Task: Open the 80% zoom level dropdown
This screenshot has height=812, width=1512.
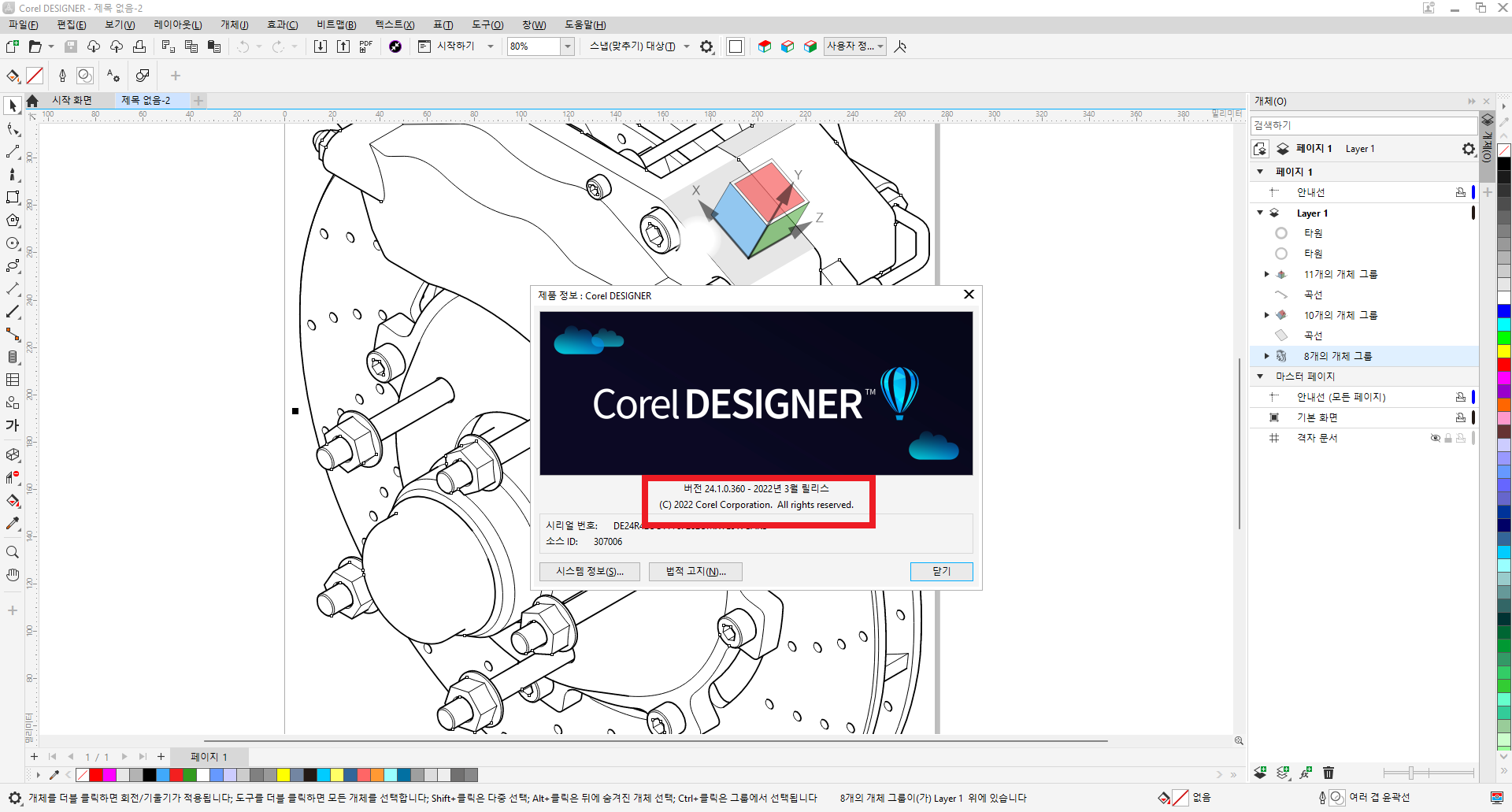Action: (567, 46)
